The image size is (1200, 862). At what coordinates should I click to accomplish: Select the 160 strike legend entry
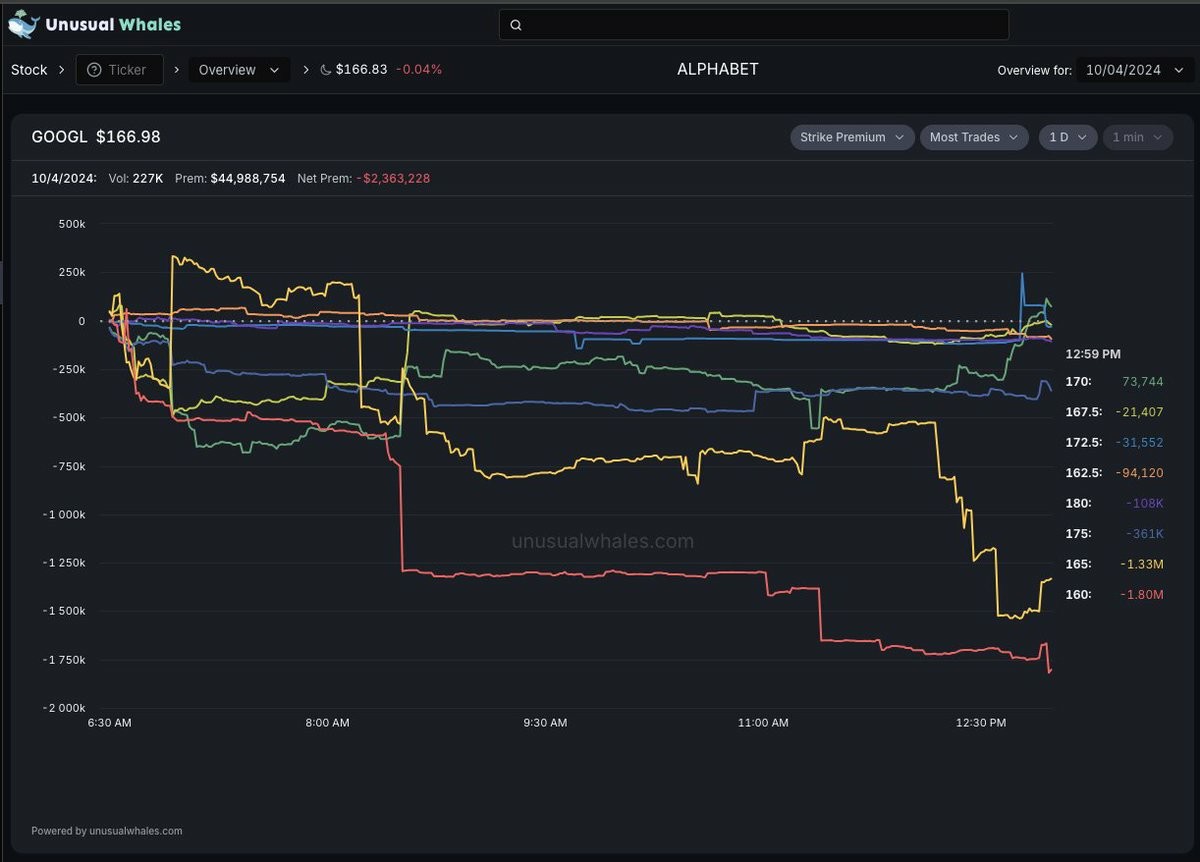[1115, 595]
